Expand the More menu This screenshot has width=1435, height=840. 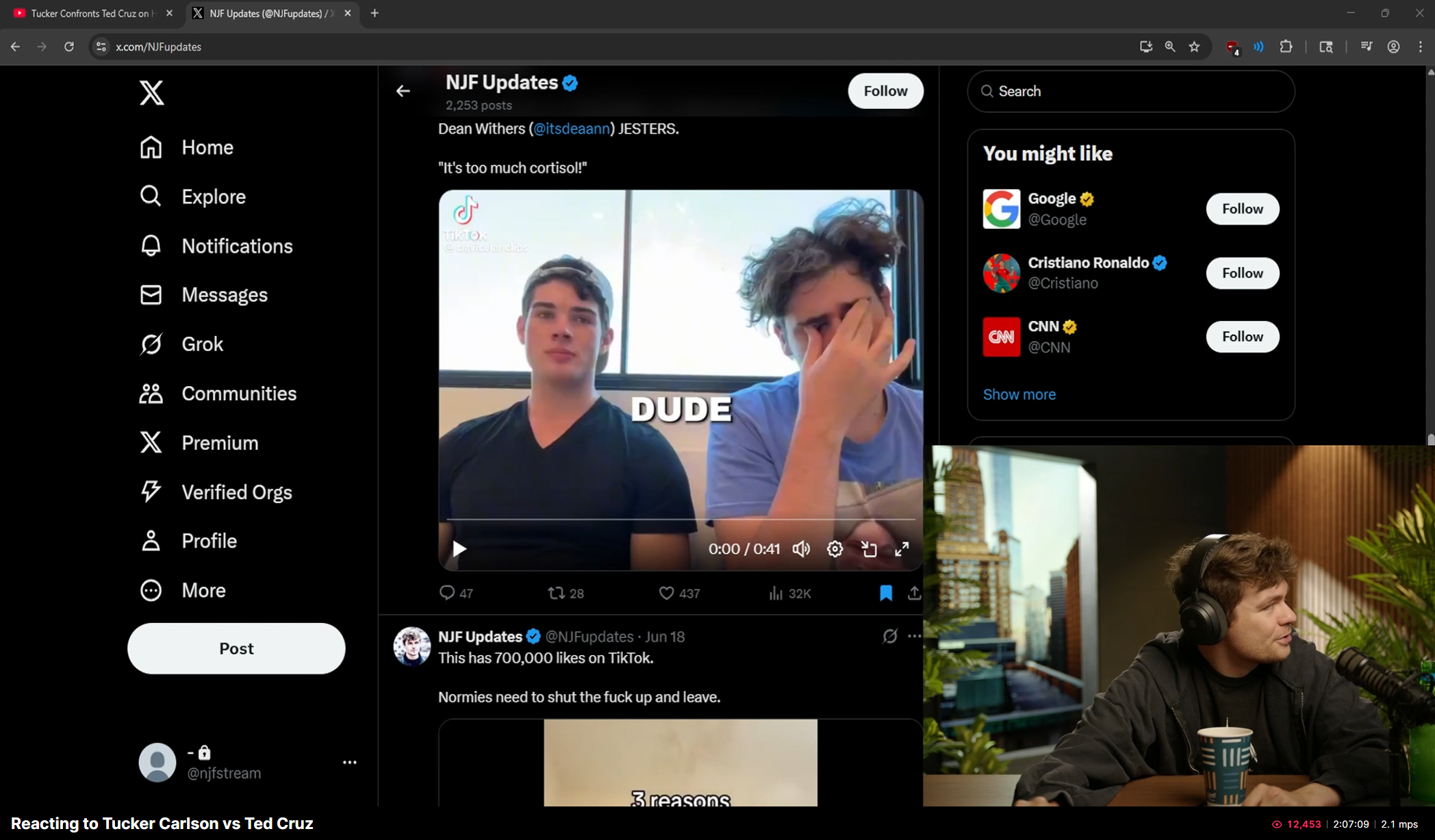182,590
